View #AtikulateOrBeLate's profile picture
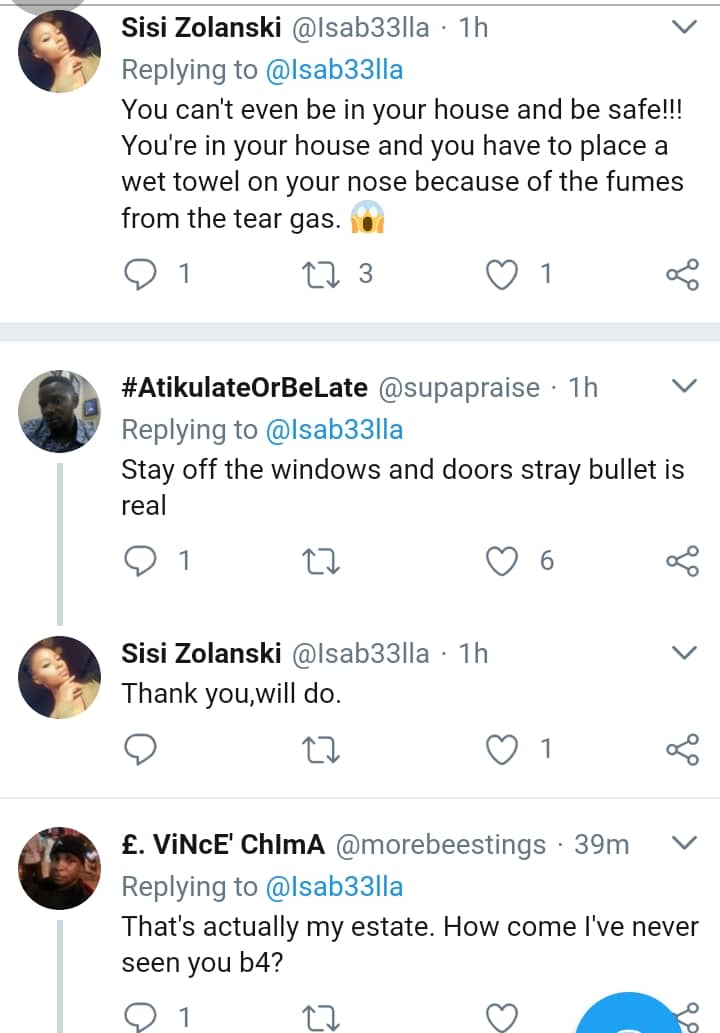The width and height of the screenshot is (720, 1033). 60,411
